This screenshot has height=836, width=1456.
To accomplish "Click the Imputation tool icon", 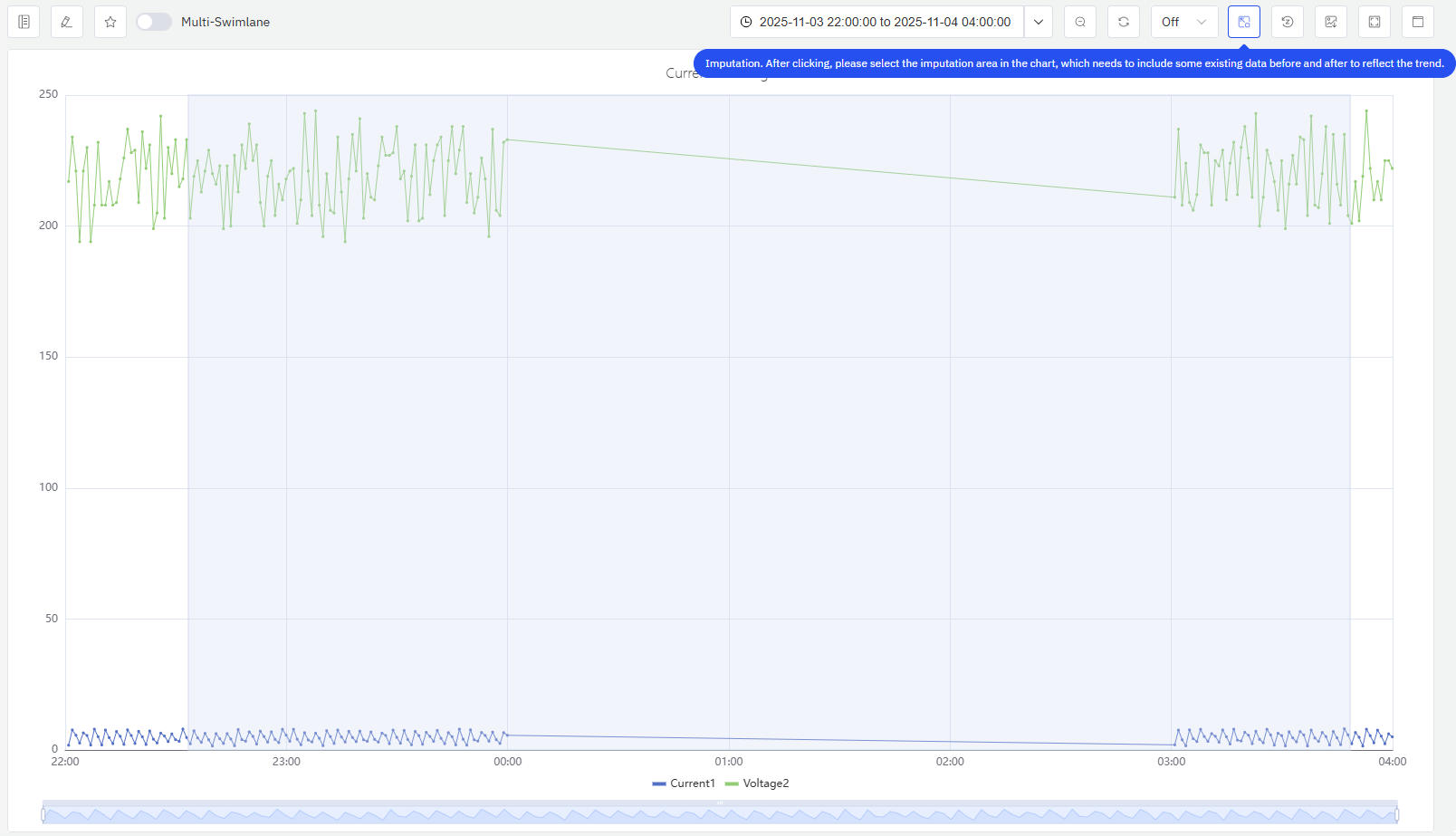I will pyautogui.click(x=1244, y=22).
